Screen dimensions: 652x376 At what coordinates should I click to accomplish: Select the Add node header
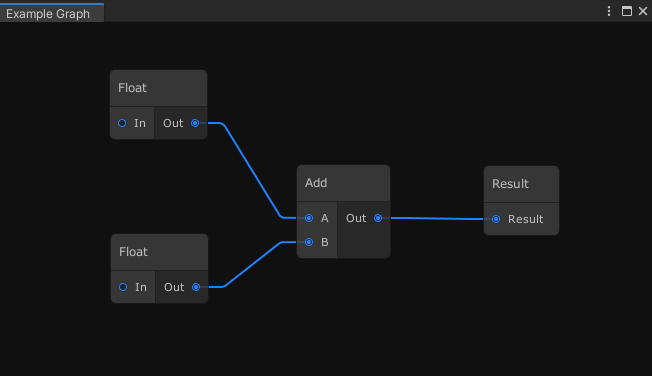point(343,183)
